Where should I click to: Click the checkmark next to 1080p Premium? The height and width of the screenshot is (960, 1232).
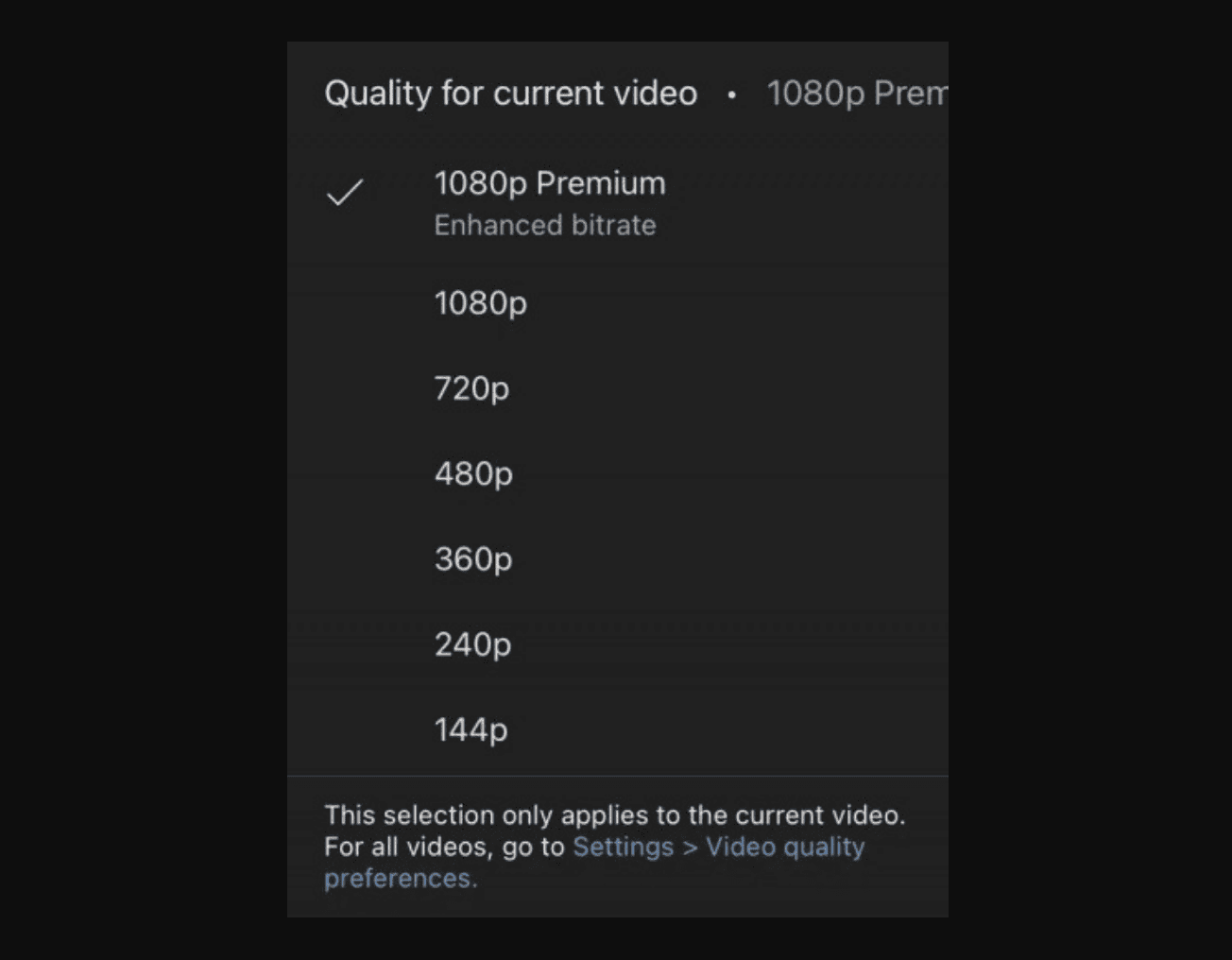click(x=346, y=194)
